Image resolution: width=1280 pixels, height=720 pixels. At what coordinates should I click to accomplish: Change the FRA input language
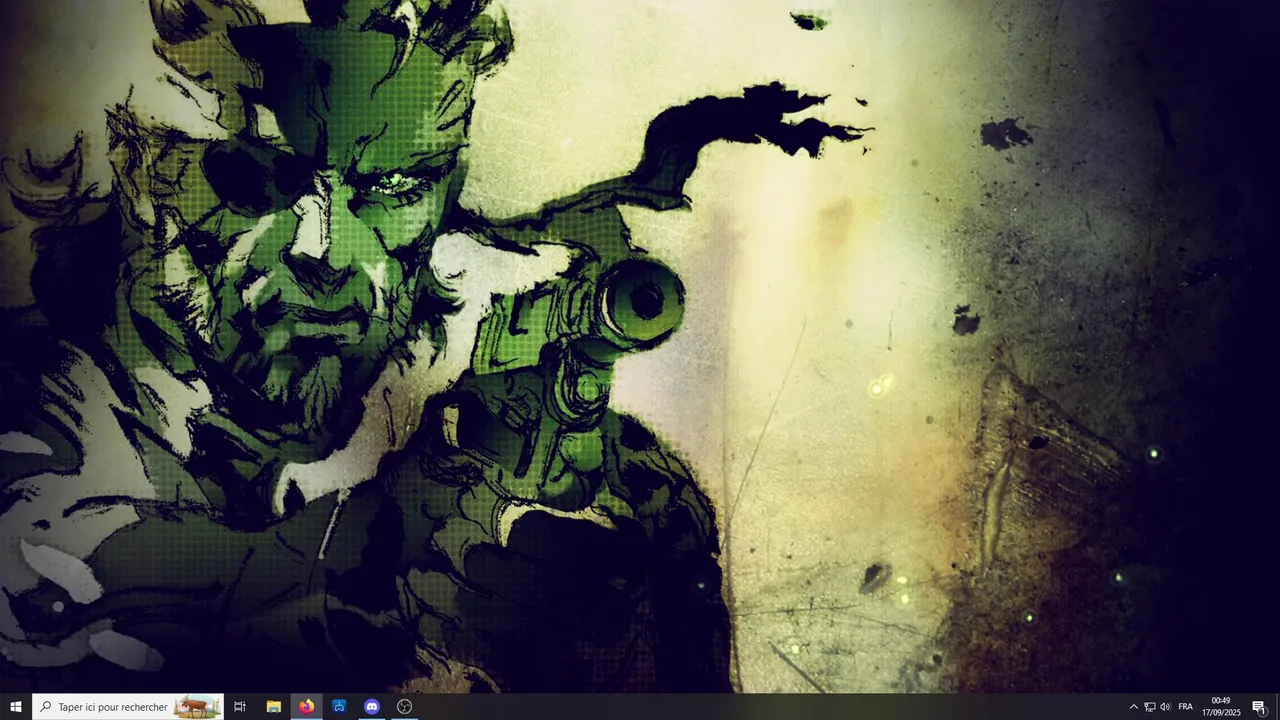[x=1185, y=707]
